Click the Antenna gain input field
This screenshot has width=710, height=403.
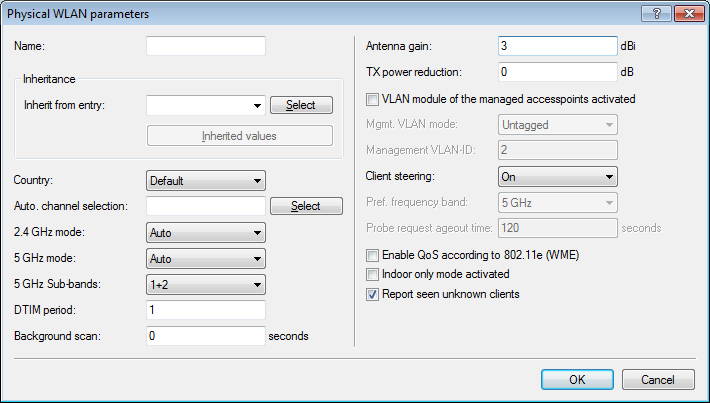tap(557, 46)
